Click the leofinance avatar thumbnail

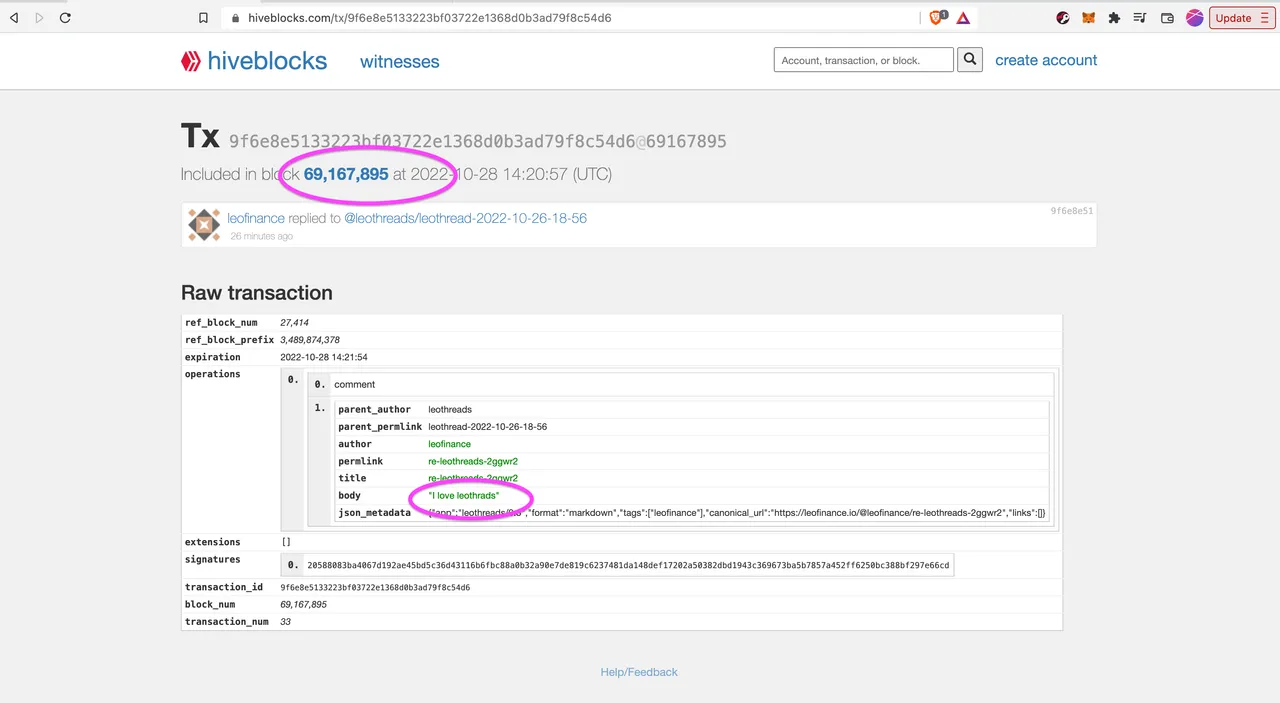(x=204, y=226)
